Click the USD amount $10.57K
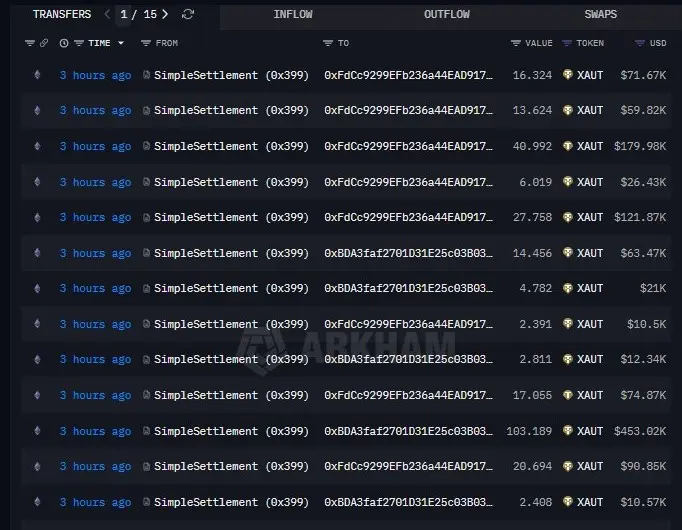This screenshot has height=530, width=682. (x=643, y=502)
